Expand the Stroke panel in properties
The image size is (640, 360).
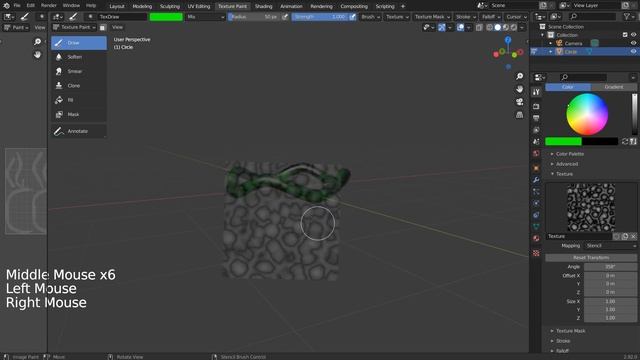(x=563, y=341)
